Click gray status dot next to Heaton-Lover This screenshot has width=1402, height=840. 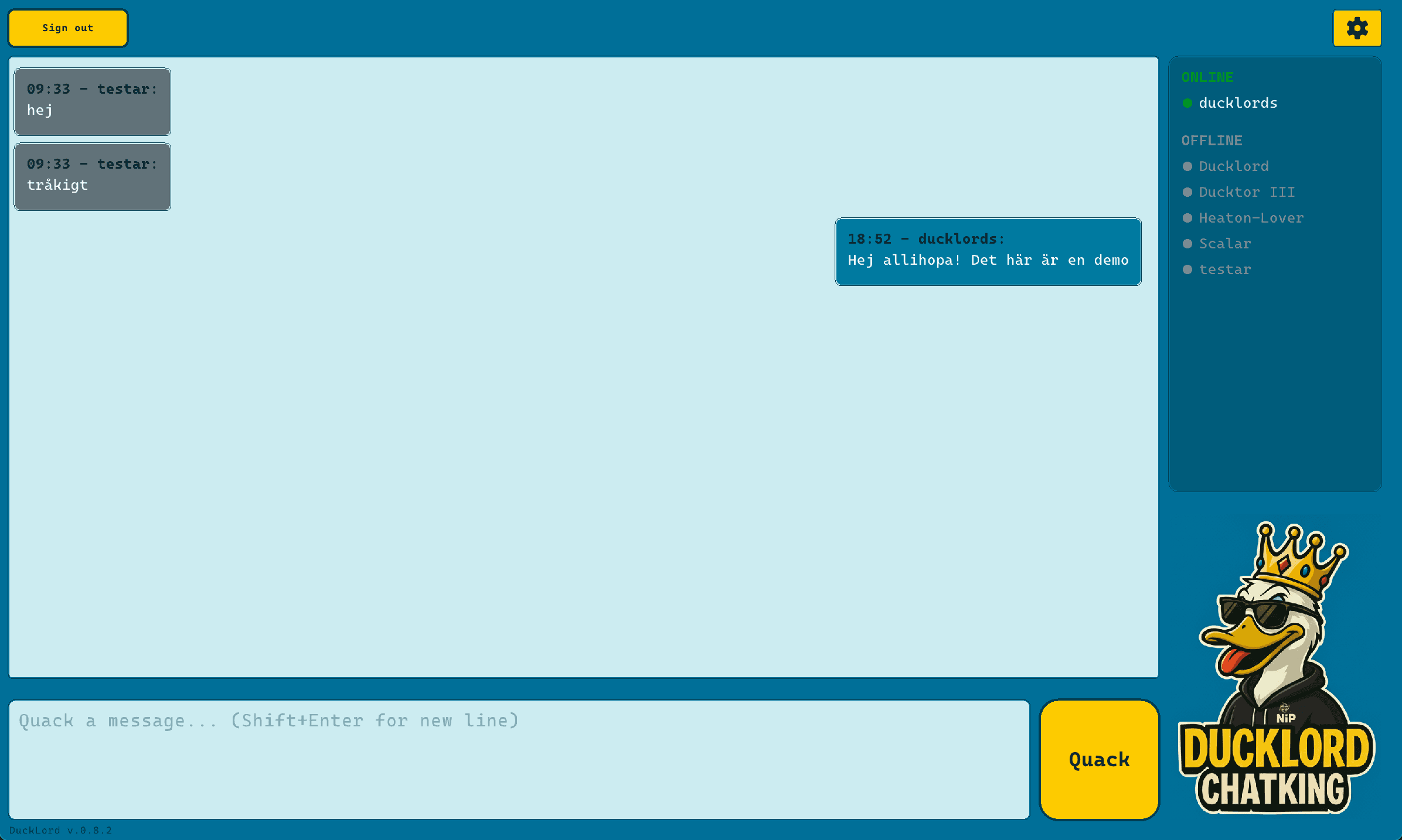pyautogui.click(x=1187, y=218)
